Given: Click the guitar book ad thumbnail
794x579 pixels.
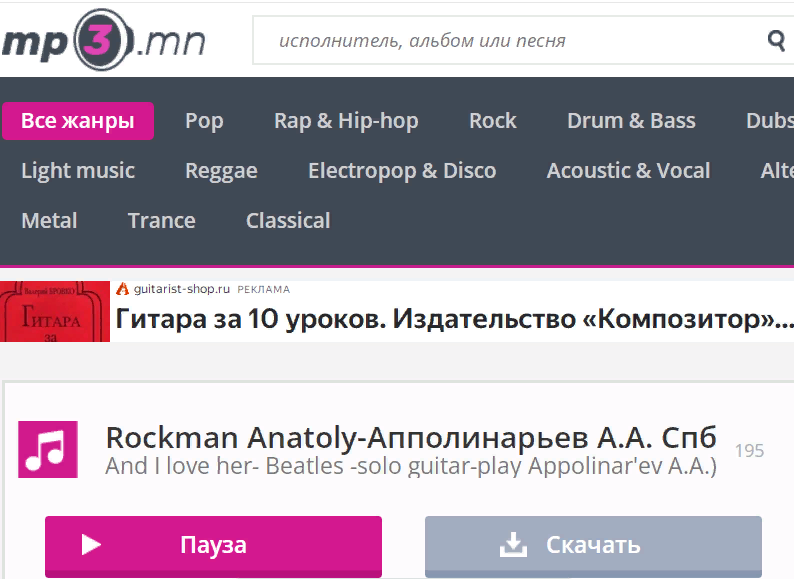Looking at the screenshot, I should (x=55, y=311).
